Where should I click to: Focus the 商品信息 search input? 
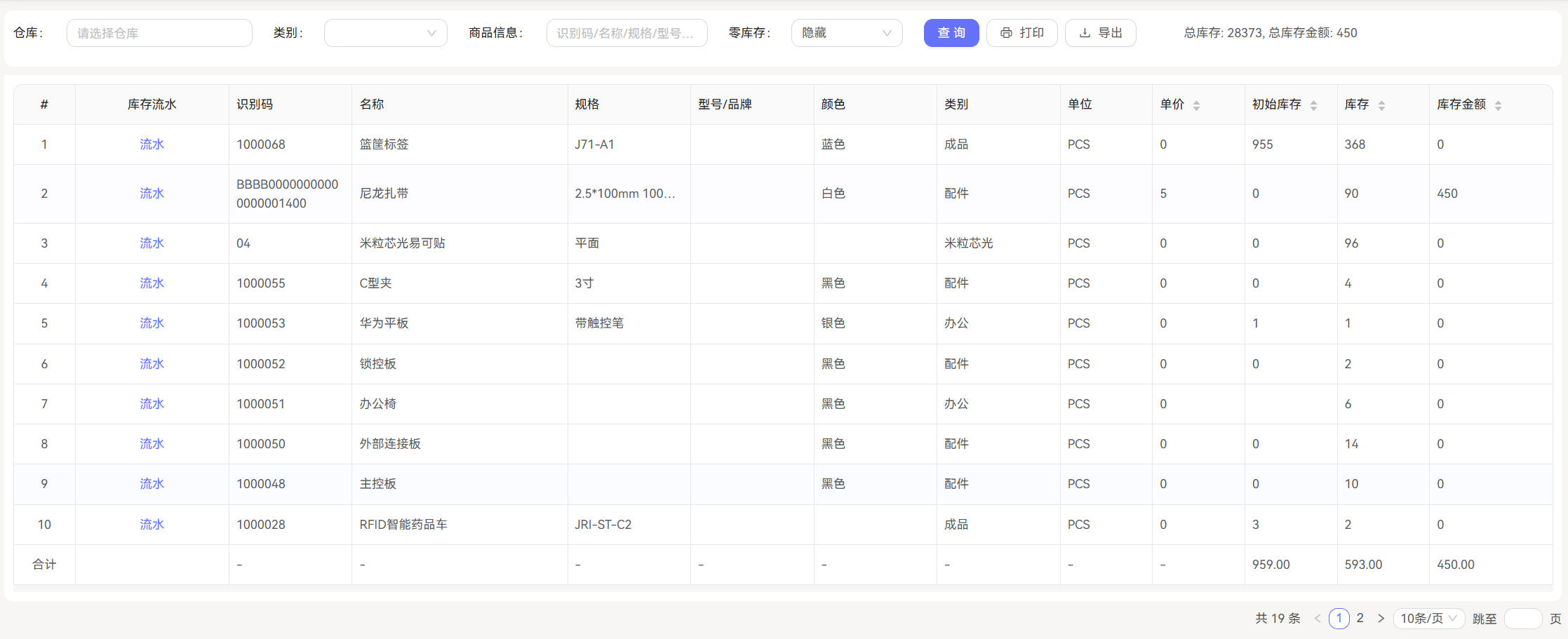pos(626,33)
